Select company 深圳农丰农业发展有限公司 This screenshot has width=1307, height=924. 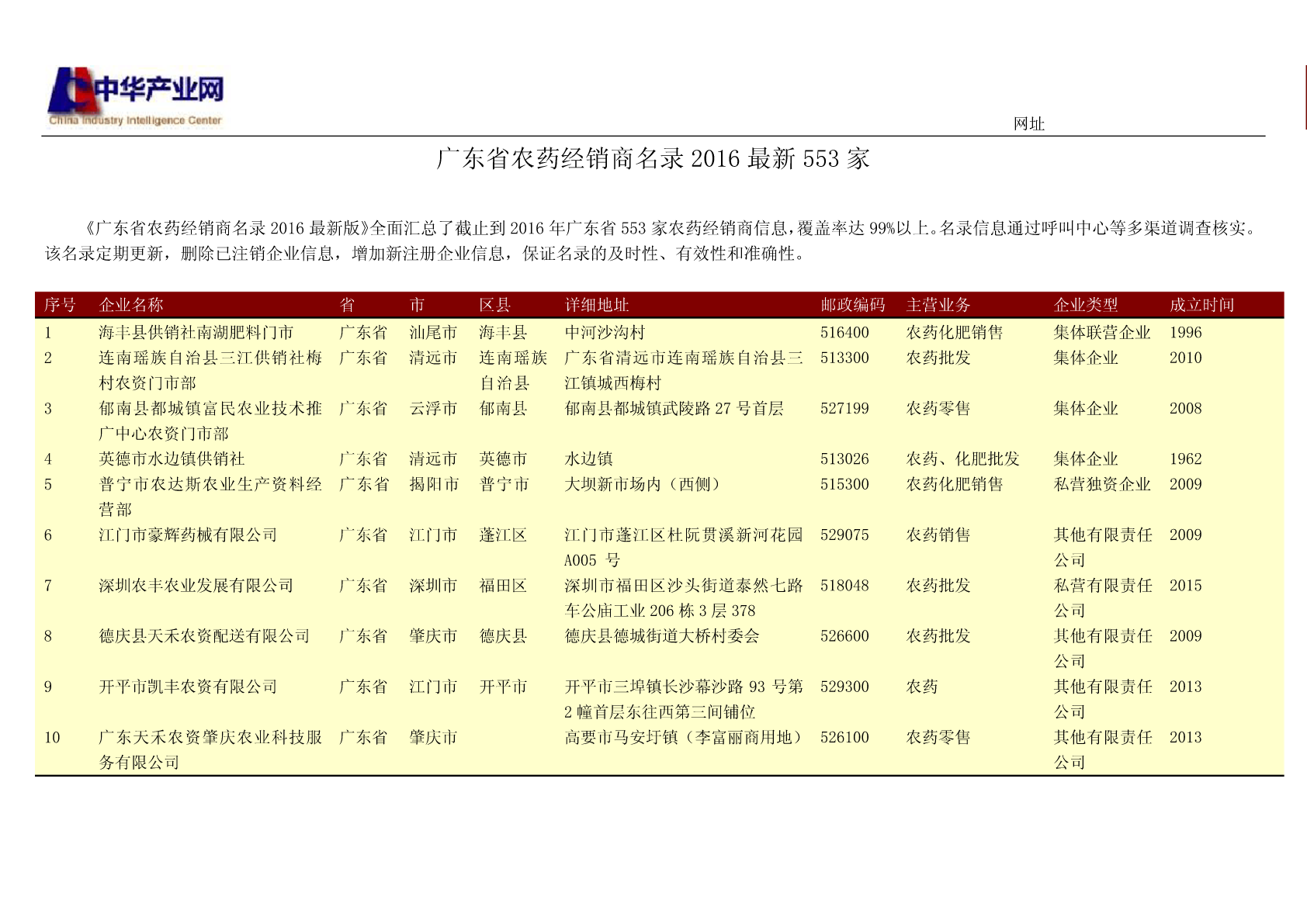[x=196, y=586]
